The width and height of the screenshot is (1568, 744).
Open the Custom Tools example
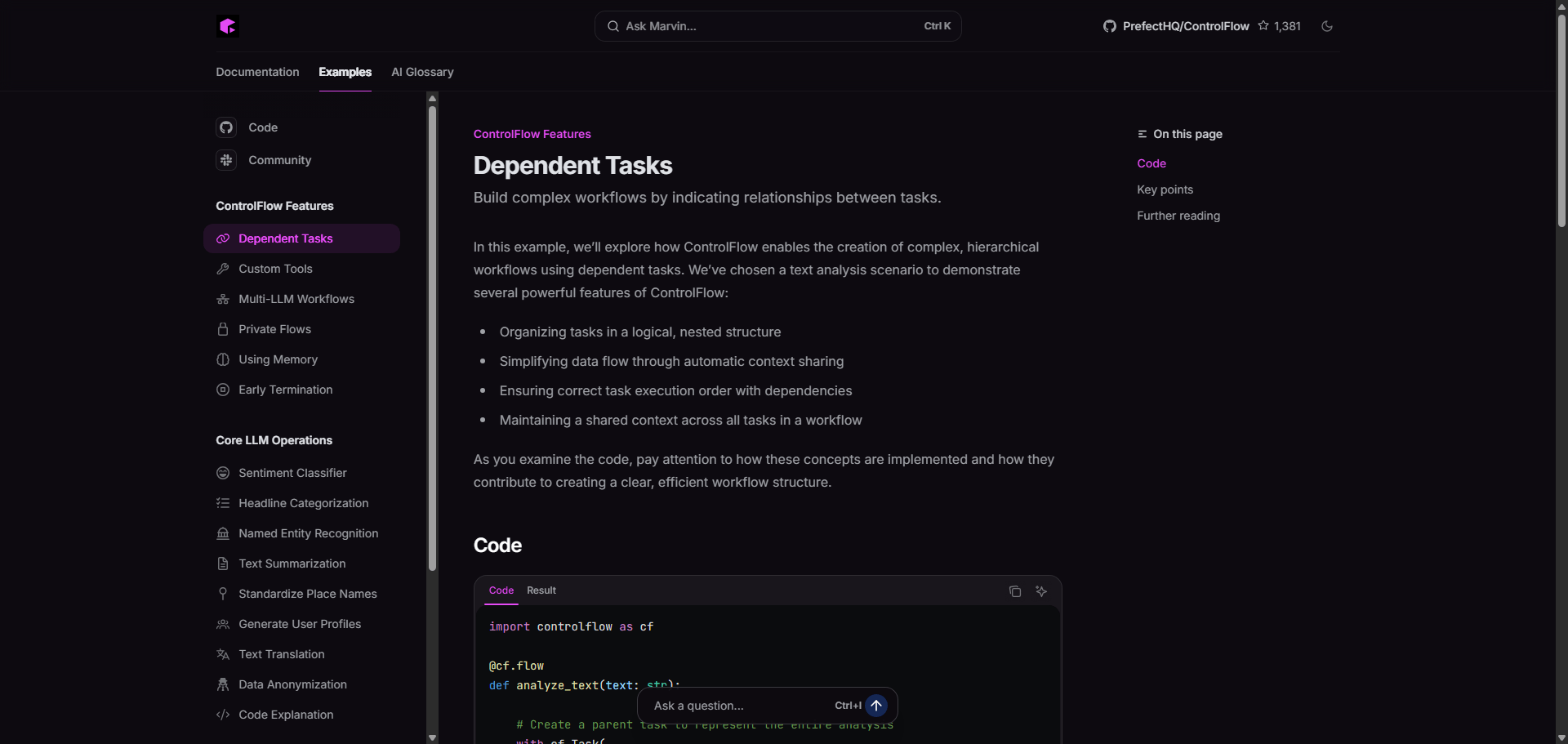[275, 269]
